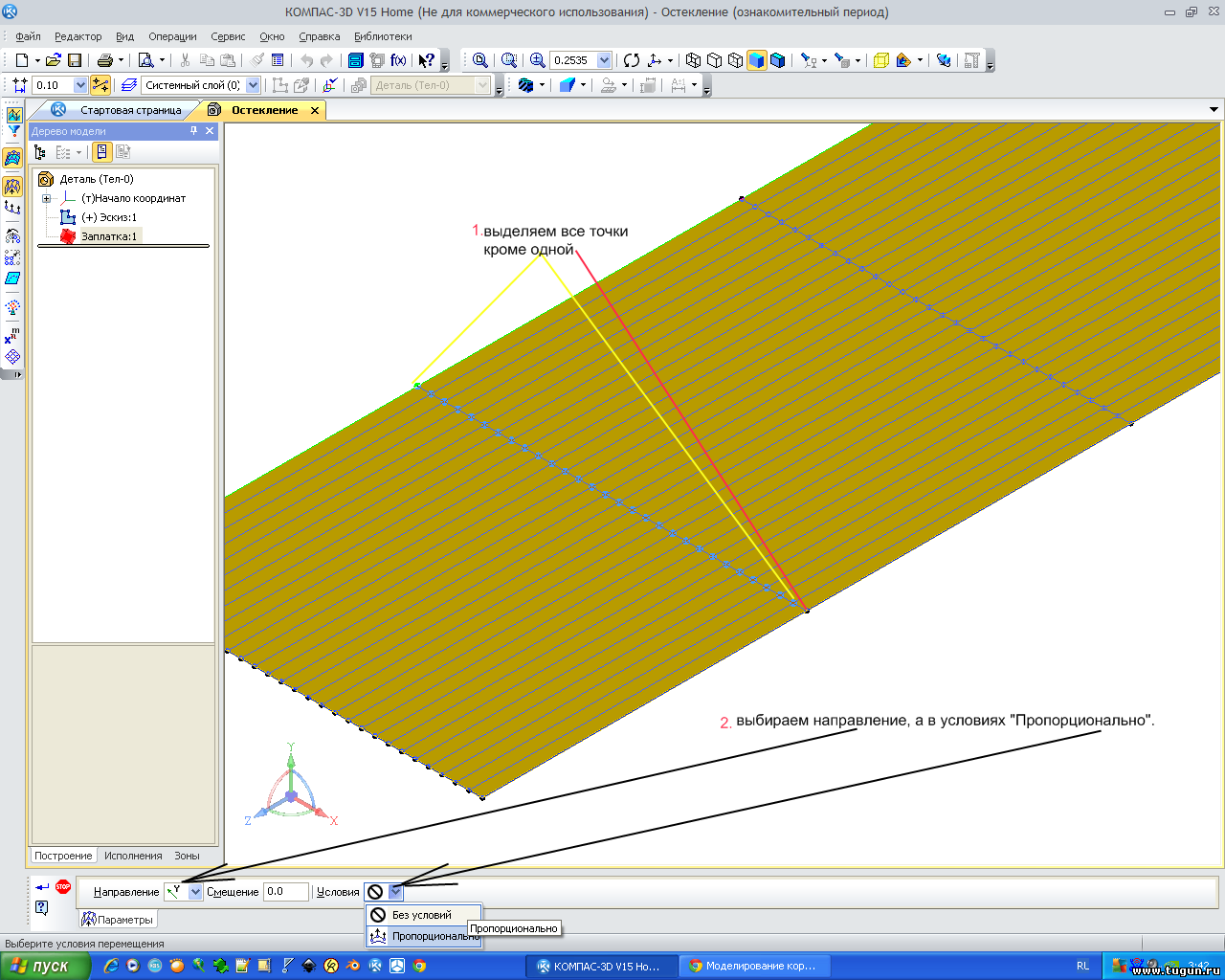
Task: Click the Параметры tab button
Action: click(x=118, y=920)
